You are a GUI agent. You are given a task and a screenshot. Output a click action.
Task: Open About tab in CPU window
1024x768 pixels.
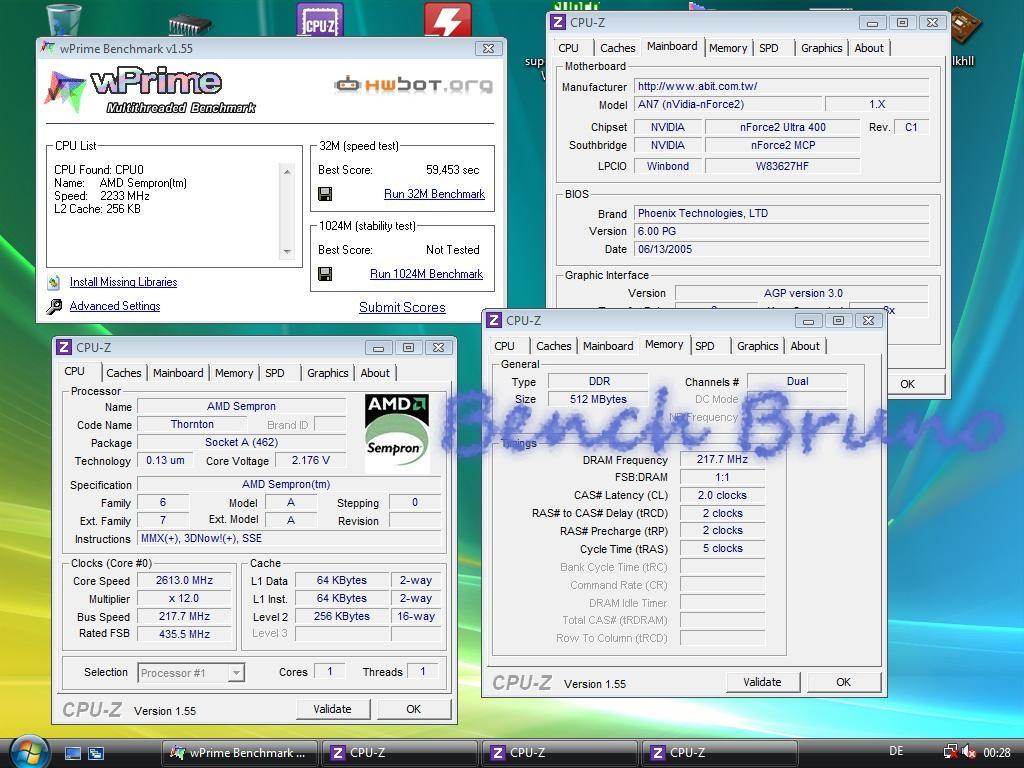pos(375,373)
